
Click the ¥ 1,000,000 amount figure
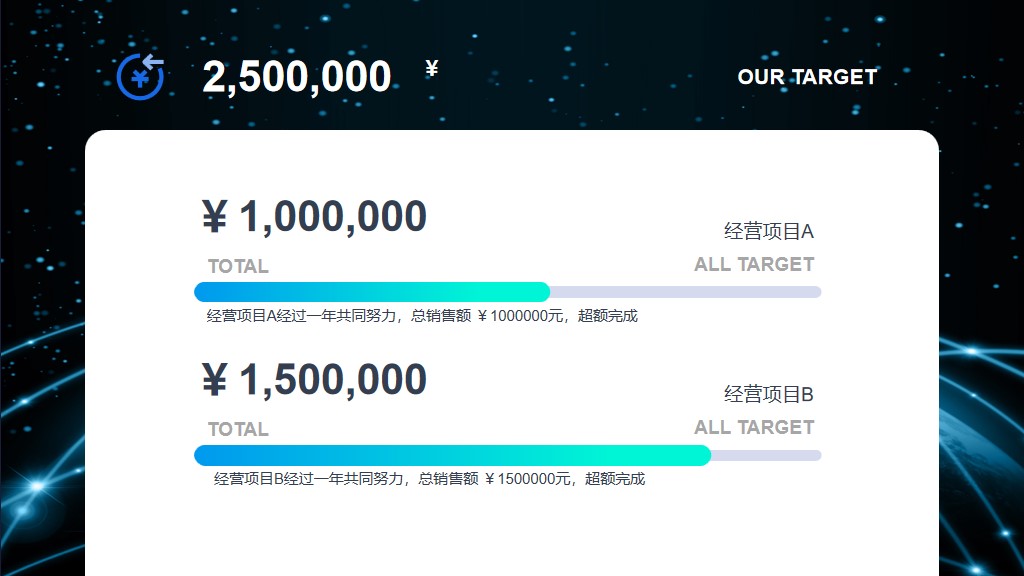(x=314, y=216)
